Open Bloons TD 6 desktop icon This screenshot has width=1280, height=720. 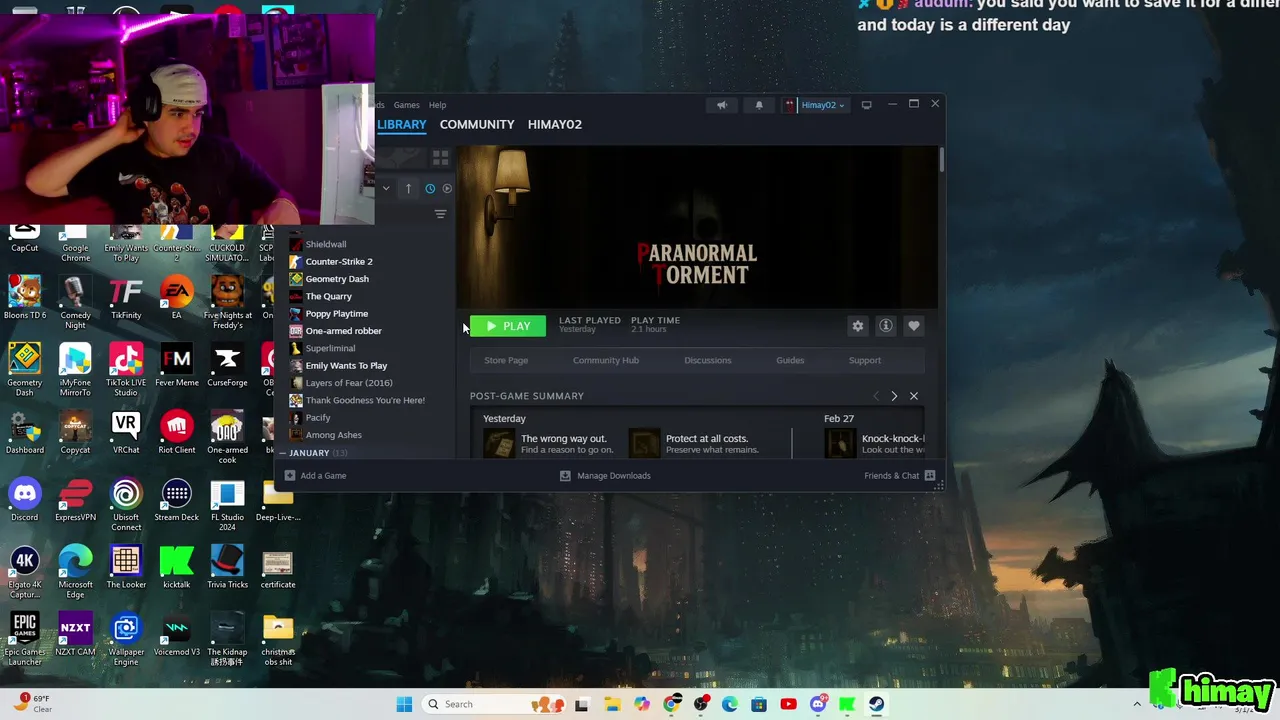[x=25, y=298]
